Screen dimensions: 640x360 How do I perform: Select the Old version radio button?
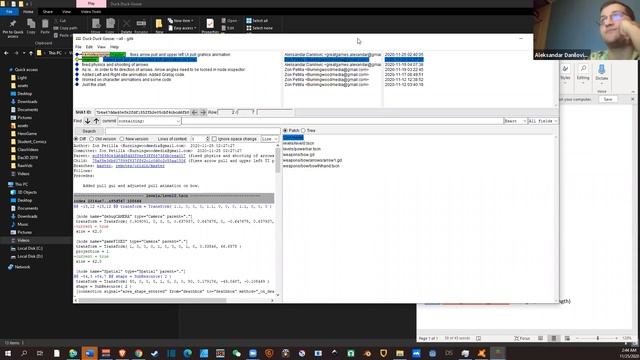91,139
